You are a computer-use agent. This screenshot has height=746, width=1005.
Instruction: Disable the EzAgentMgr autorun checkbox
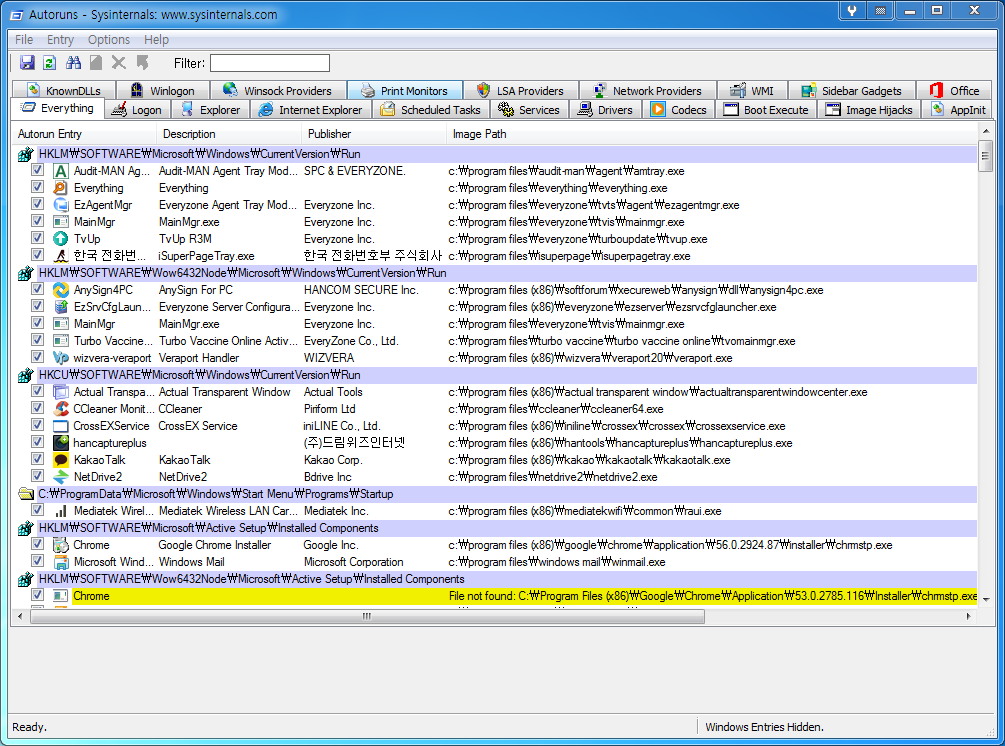[x=37, y=204]
